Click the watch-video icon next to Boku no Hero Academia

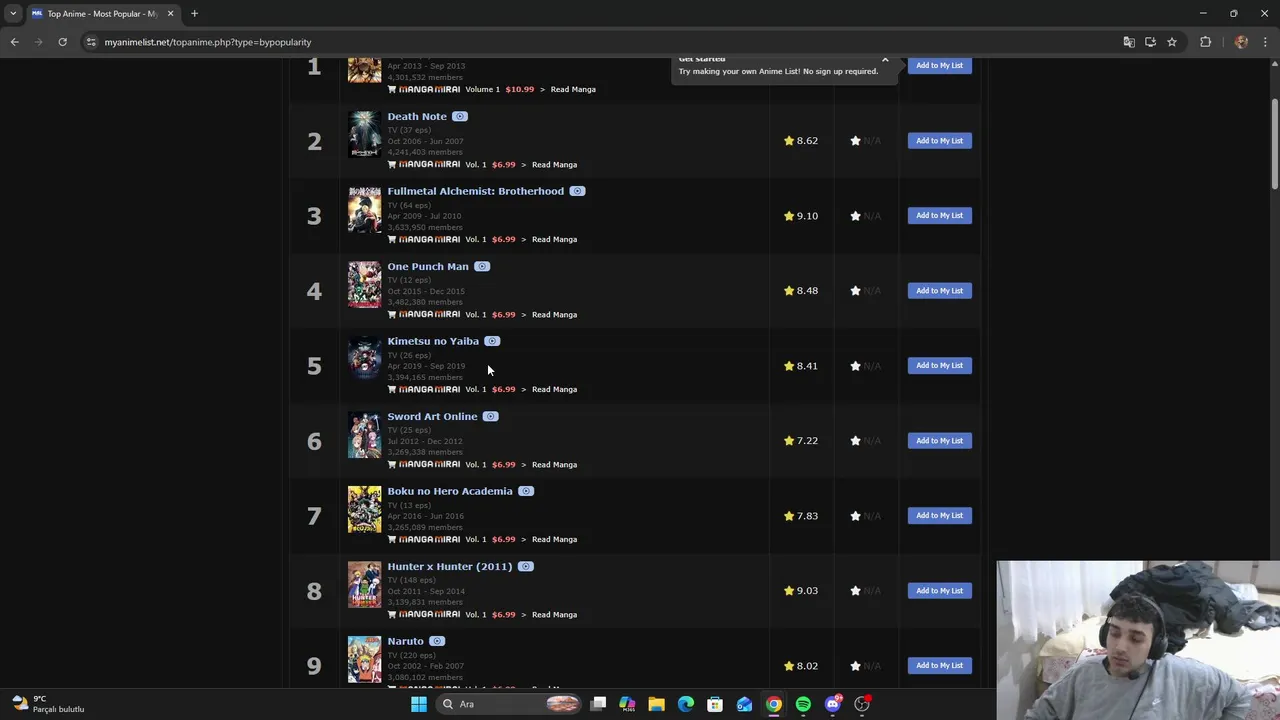point(526,491)
